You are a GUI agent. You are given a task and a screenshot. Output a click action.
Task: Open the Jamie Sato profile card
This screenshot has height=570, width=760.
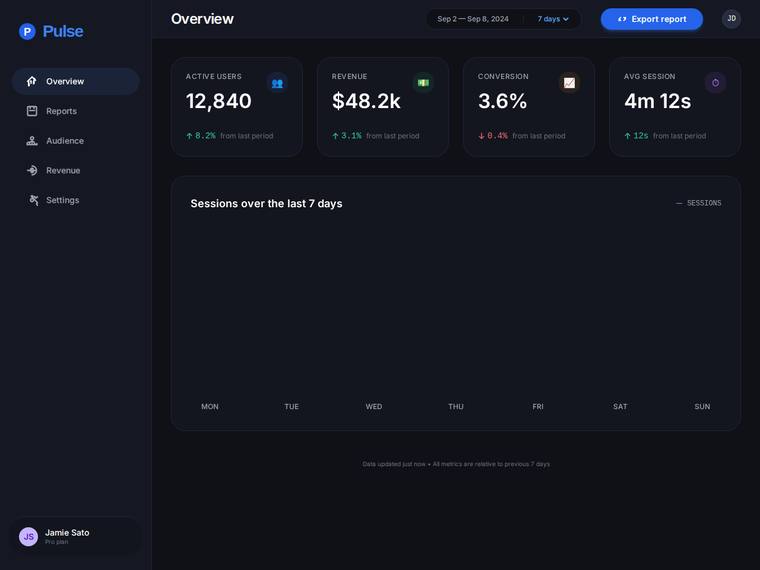76,537
